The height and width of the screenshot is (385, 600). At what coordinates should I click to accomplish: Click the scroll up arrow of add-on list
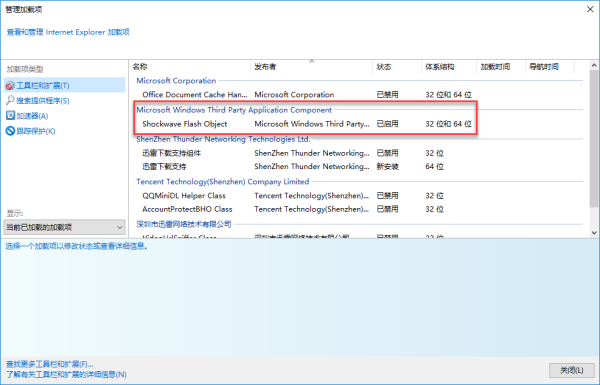tap(594, 65)
